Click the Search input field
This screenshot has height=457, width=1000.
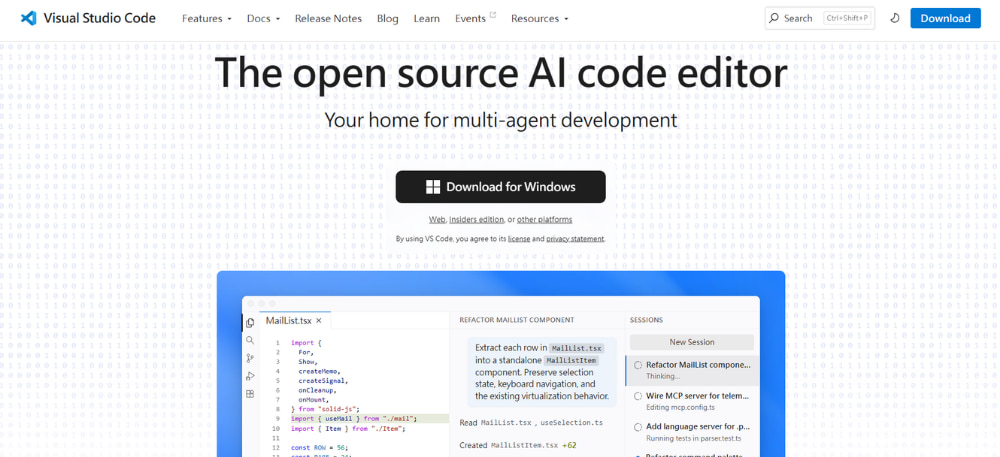pos(820,18)
